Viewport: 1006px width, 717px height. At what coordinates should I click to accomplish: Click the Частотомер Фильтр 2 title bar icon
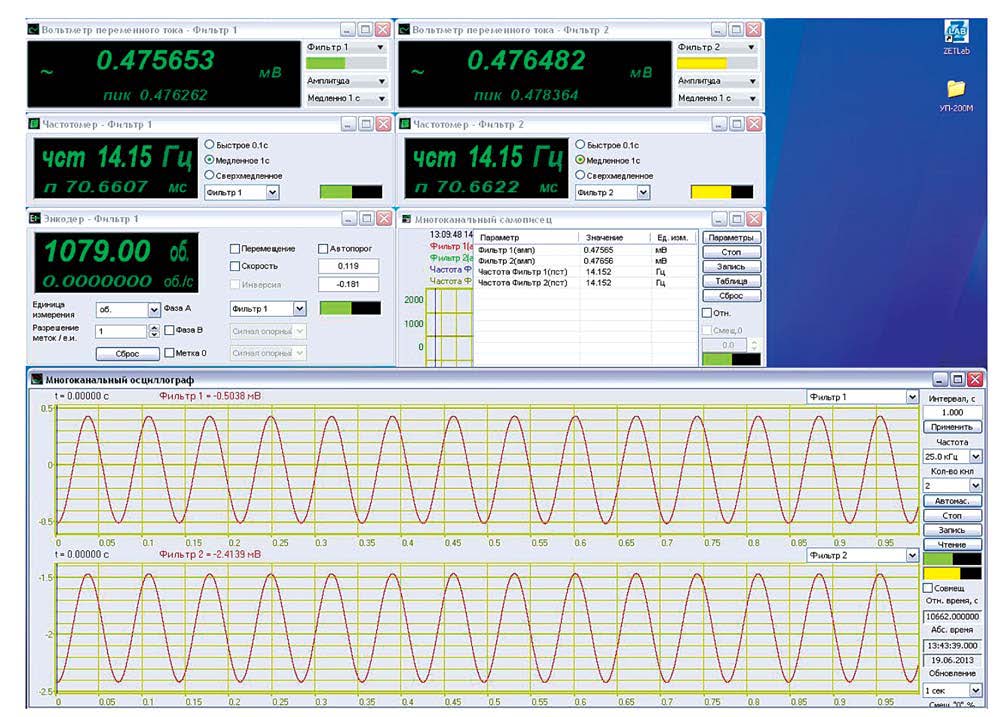405,124
